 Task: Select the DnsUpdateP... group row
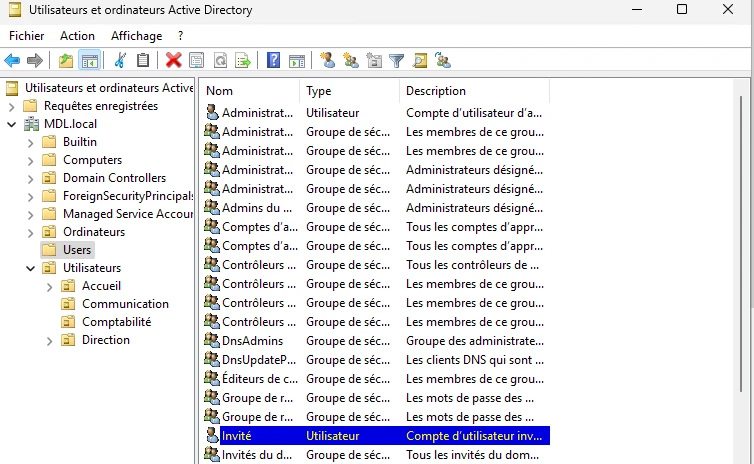pos(377,360)
